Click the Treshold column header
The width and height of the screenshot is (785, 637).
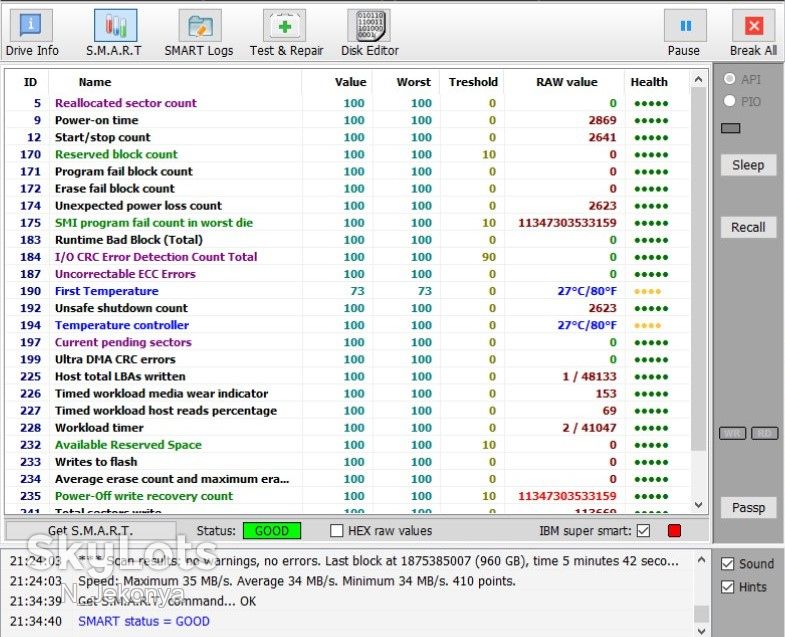(473, 82)
